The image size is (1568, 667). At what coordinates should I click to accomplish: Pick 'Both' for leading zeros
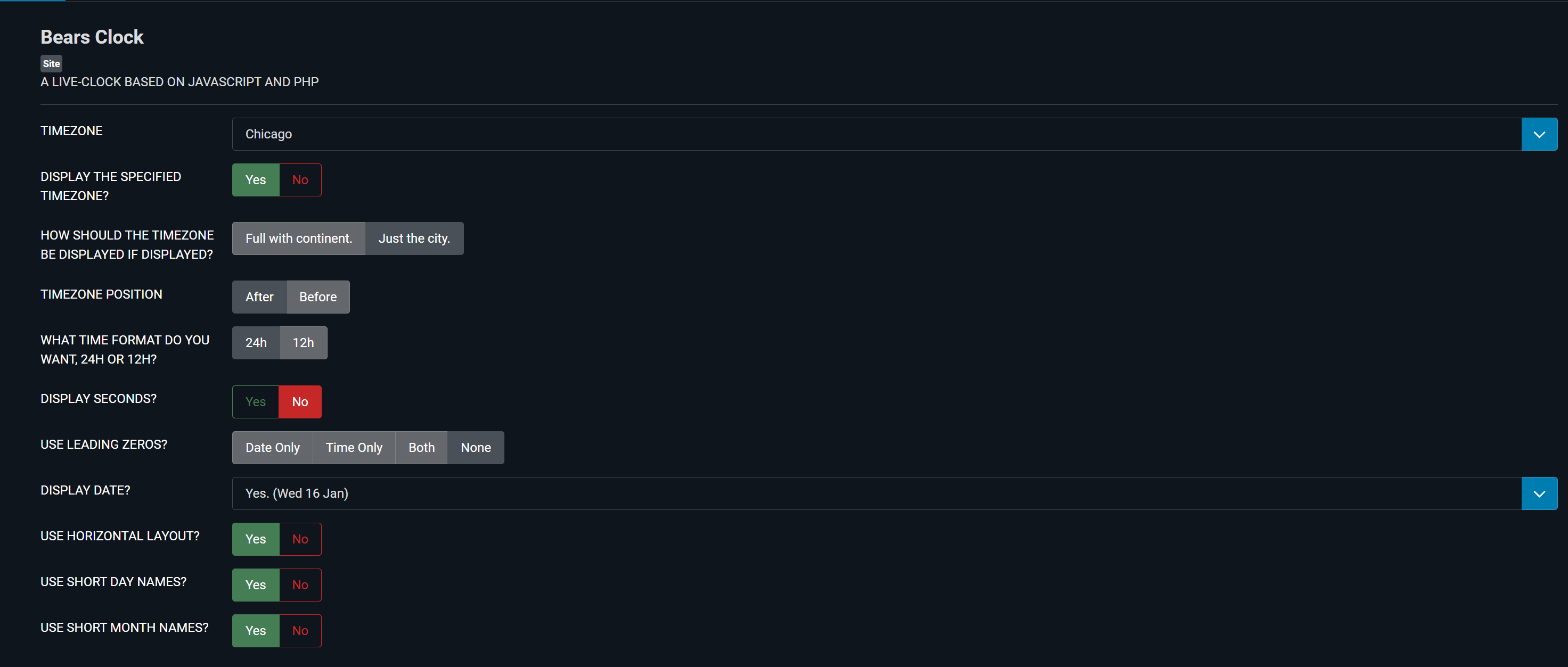(421, 447)
